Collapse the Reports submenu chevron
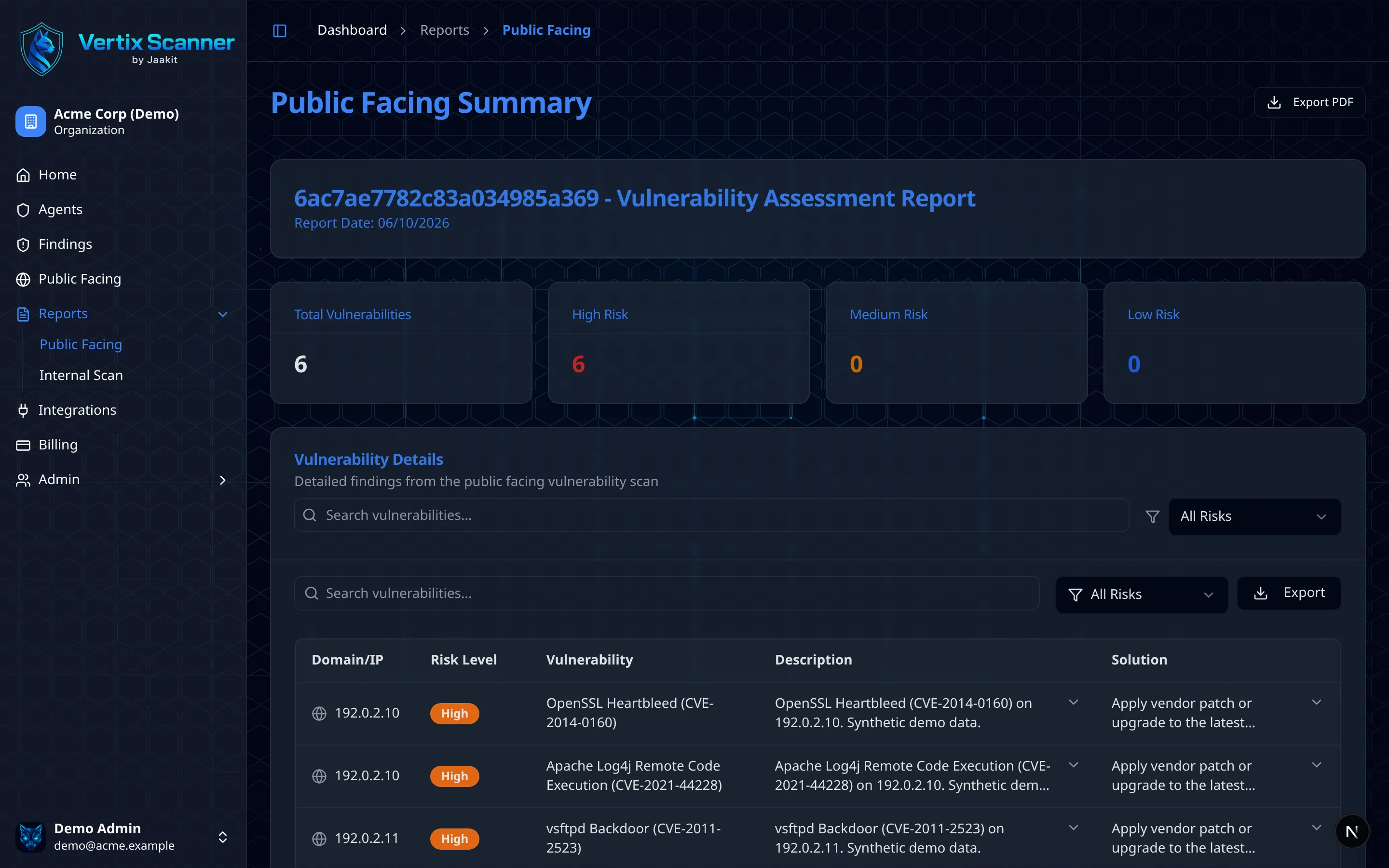 pyautogui.click(x=223, y=314)
